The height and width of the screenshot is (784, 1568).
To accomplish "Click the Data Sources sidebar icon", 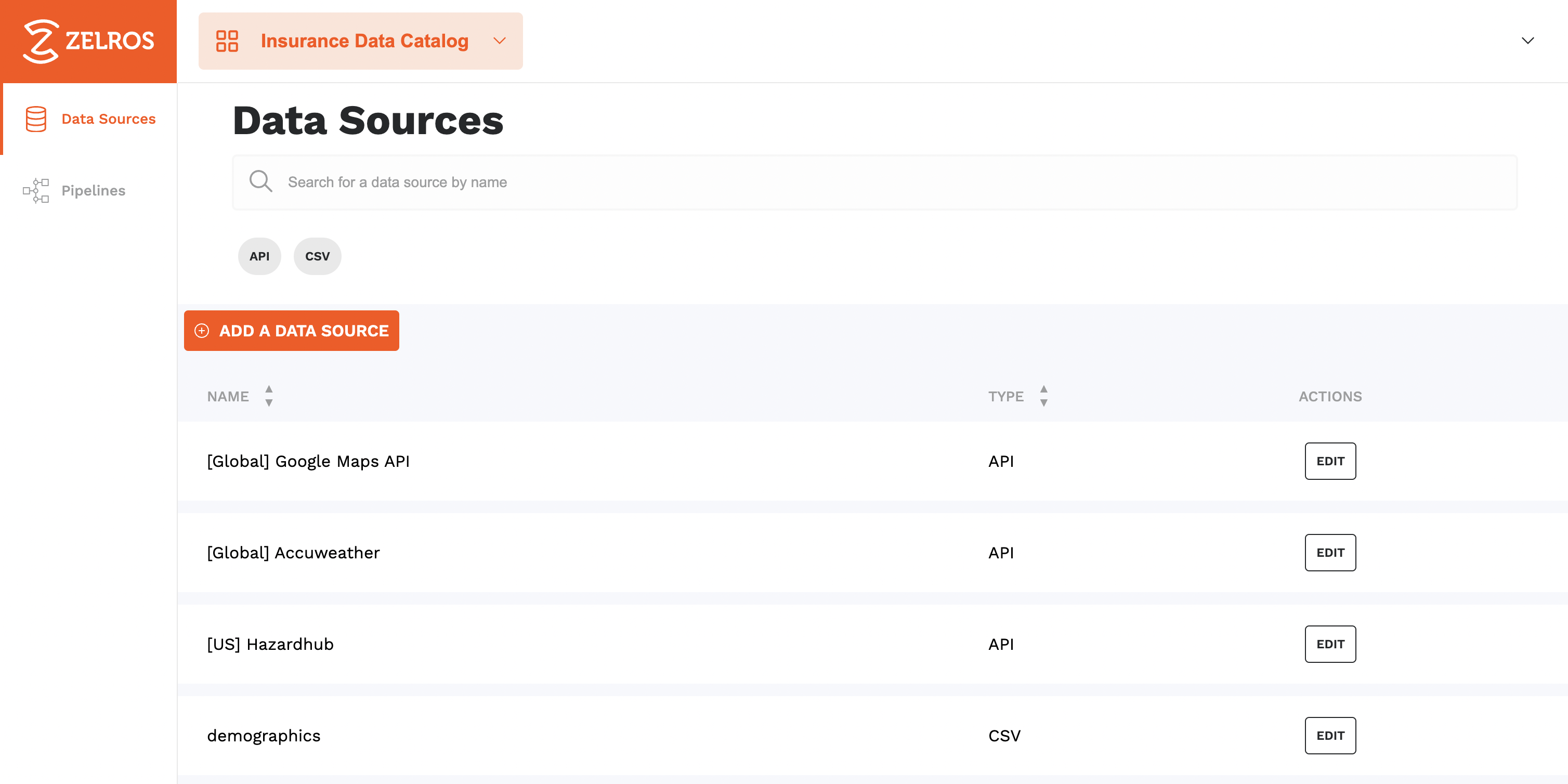I will tap(35, 119).
